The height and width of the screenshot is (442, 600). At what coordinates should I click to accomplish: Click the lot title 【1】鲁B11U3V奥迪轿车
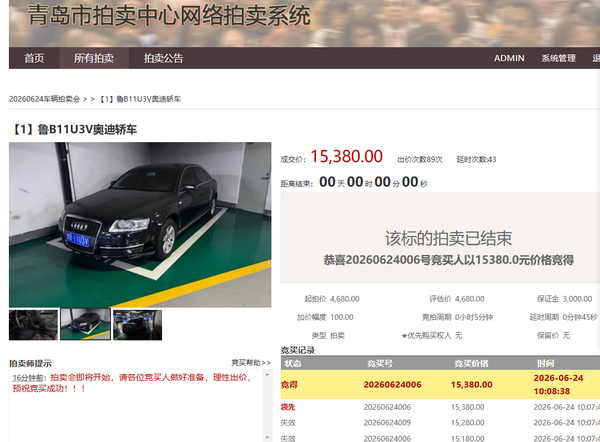pyautogui.click(x=74, y=130)
